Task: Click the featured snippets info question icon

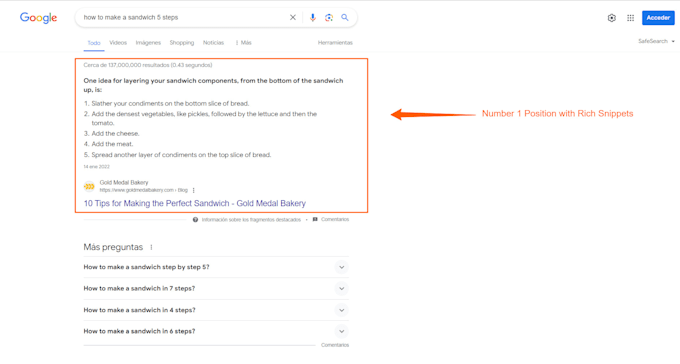Action: click(x=195, y=220)
